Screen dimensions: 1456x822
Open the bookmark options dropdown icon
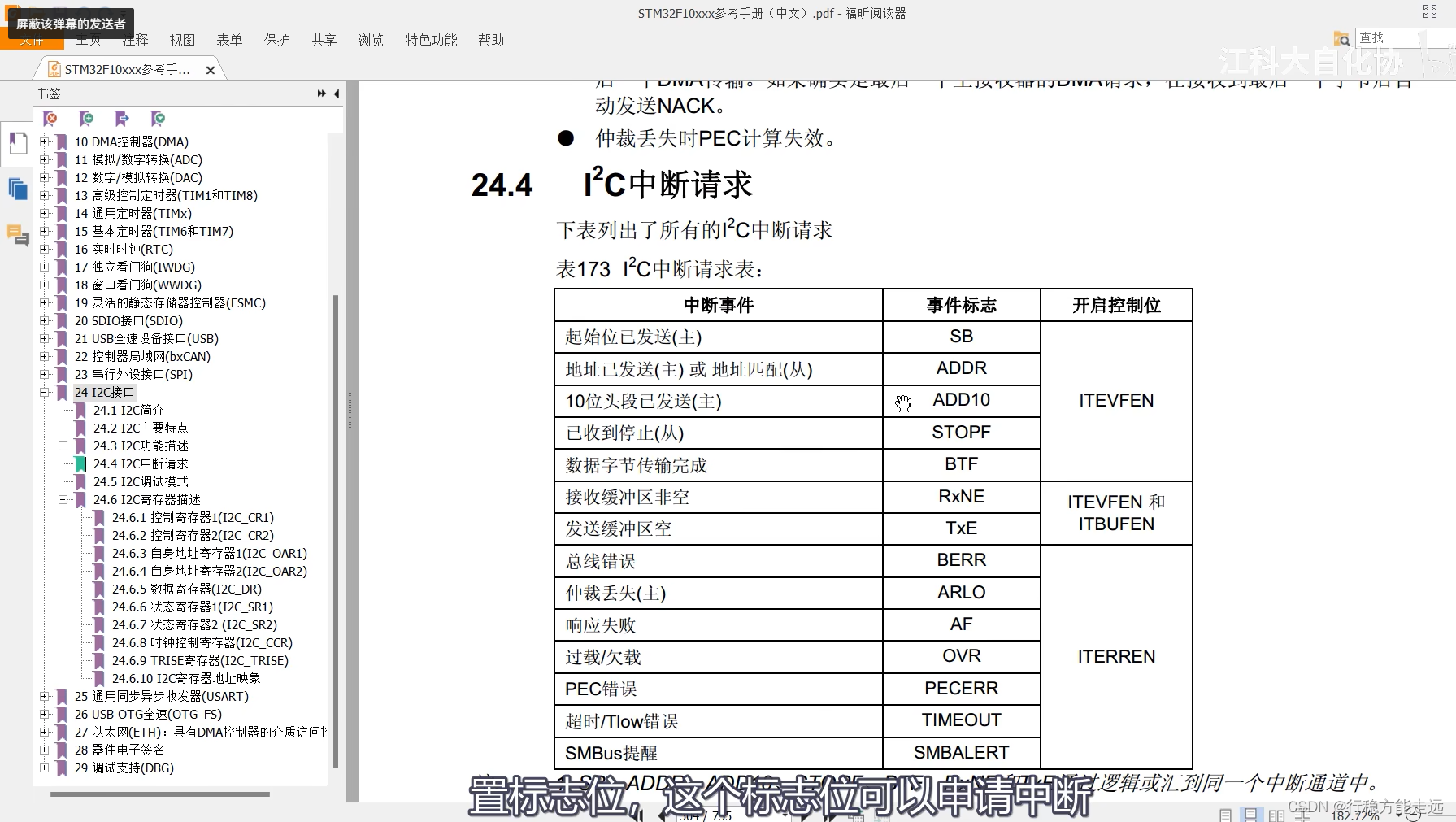pyautogui.click(x=158, y=119)
